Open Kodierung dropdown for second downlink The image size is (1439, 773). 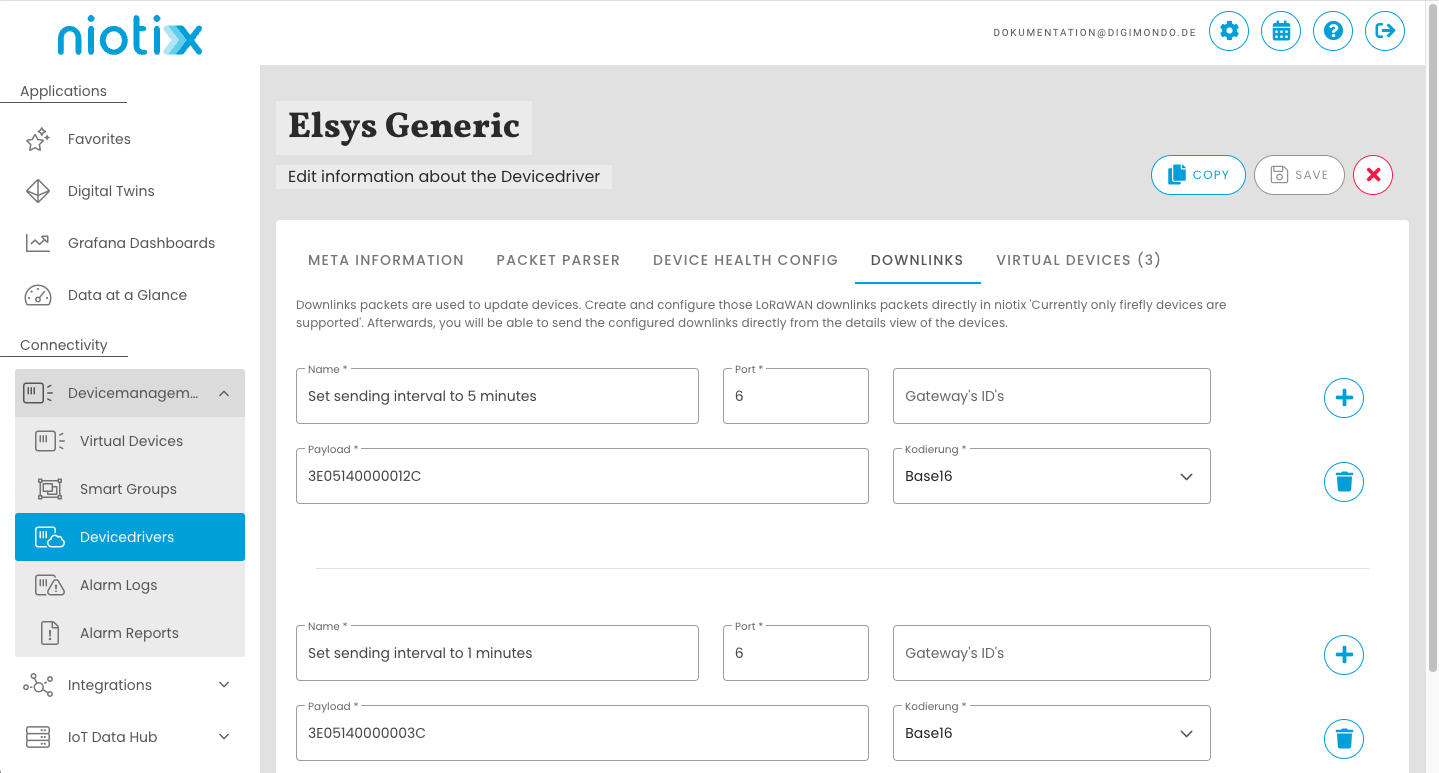click(x=1051, y=733)
